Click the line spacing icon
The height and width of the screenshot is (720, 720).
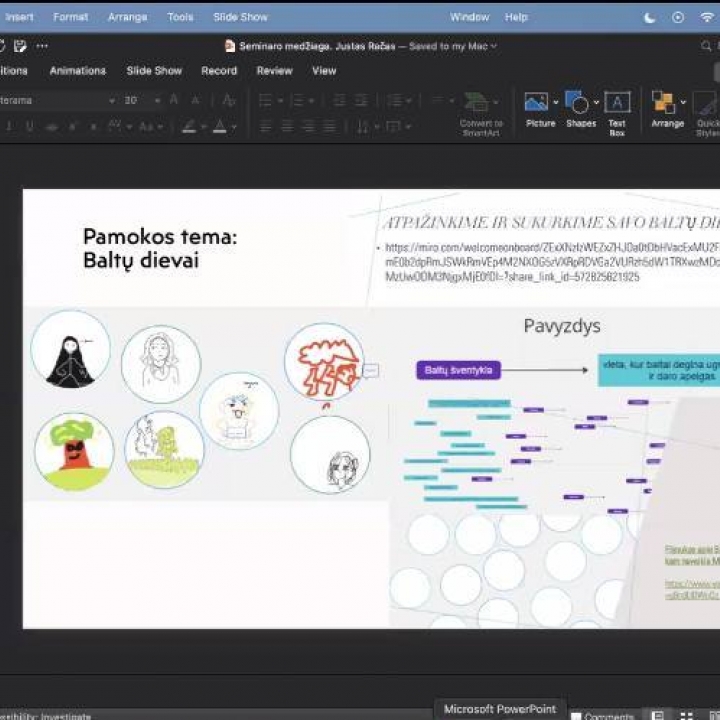pos(394,100)
